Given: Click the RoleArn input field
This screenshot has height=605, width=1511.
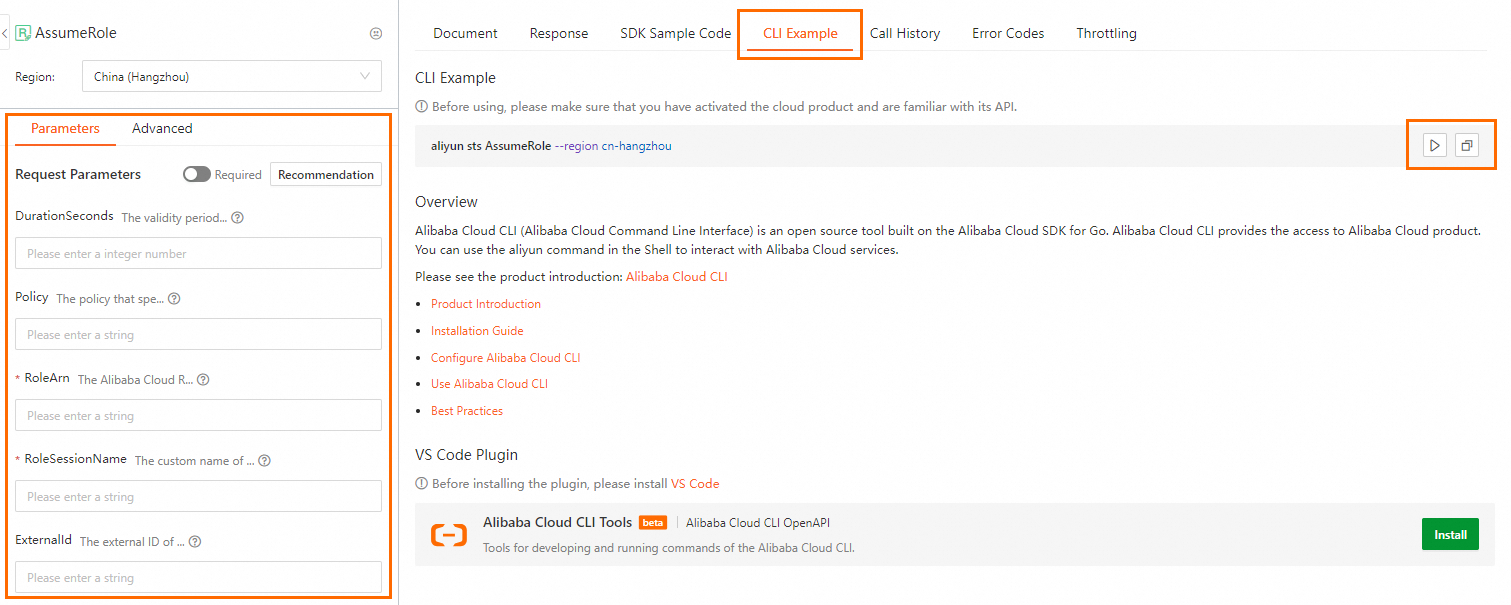Looking at the screenshot, I should 198,416.
